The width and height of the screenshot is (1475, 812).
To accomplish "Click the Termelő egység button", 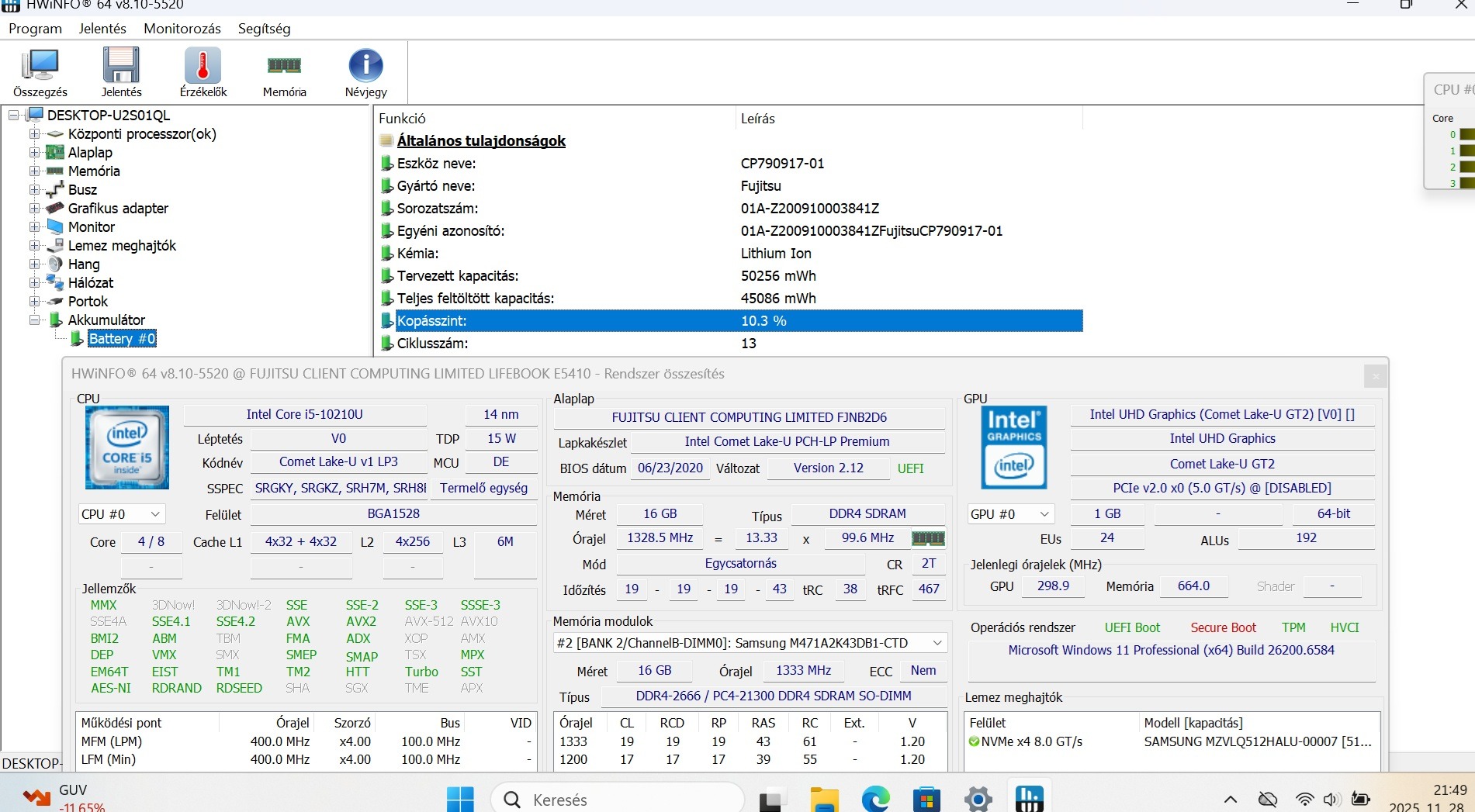I will tap(483, 488).
